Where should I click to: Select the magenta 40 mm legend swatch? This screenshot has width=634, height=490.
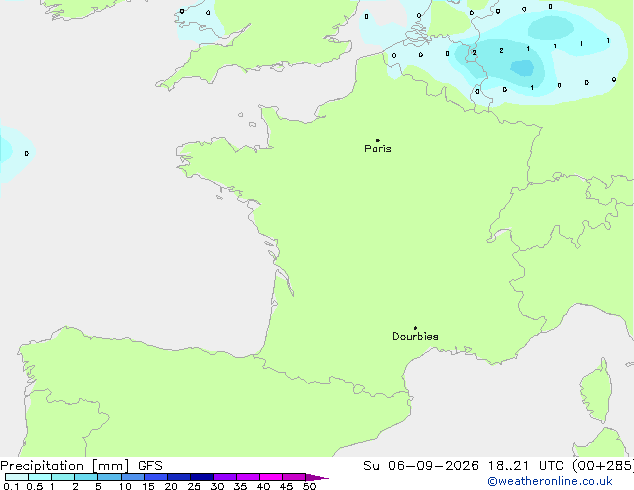point(271,477)
